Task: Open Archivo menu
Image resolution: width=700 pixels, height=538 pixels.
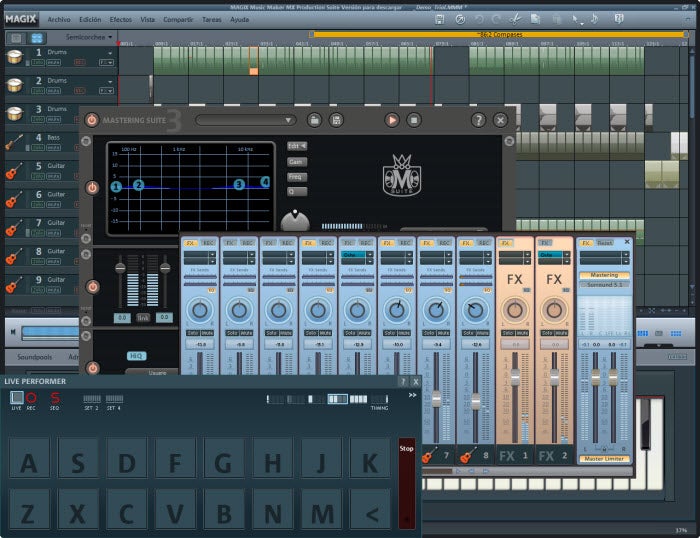Action: tap(59, 20)
